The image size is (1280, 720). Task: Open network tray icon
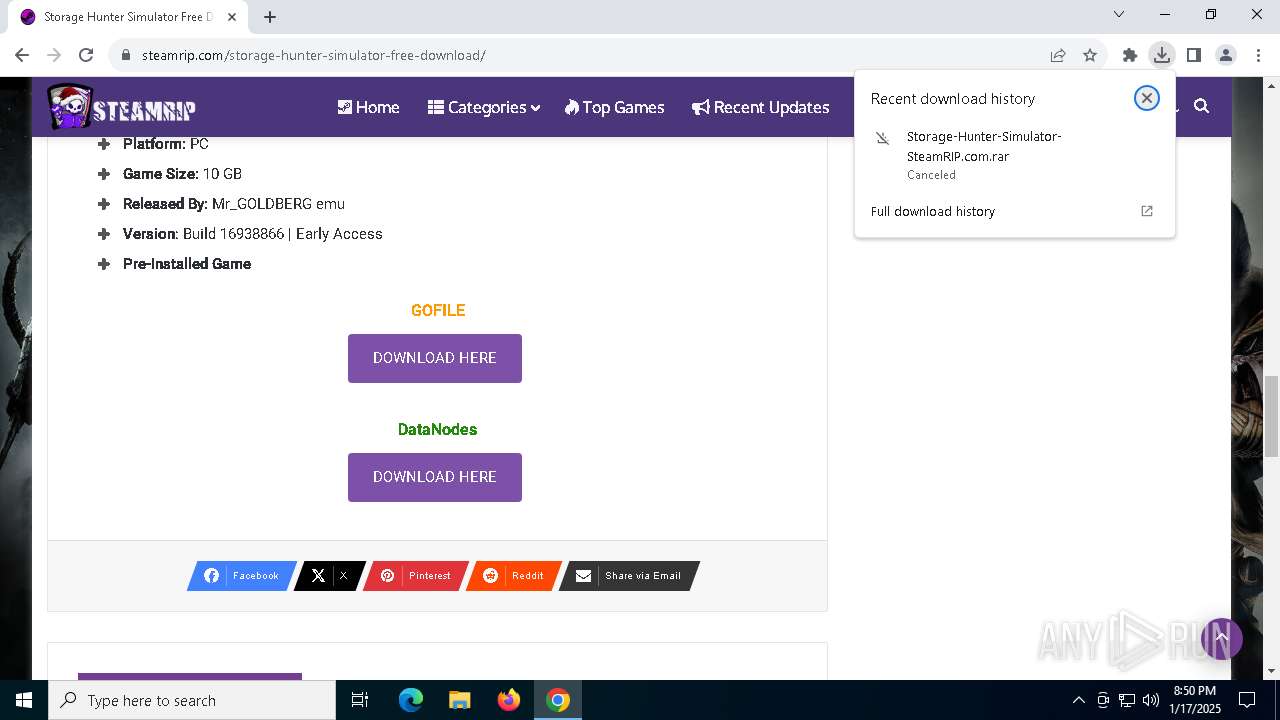pos(1127,700)
